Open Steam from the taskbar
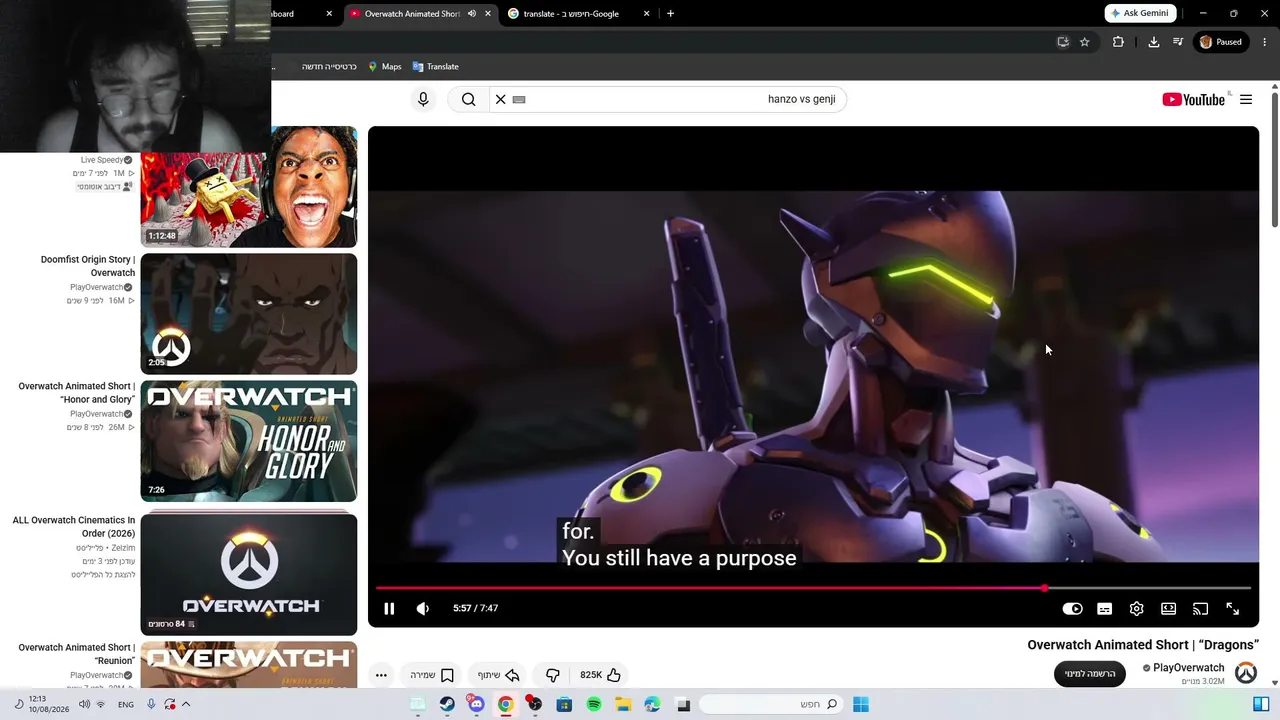 pos(447,704)
